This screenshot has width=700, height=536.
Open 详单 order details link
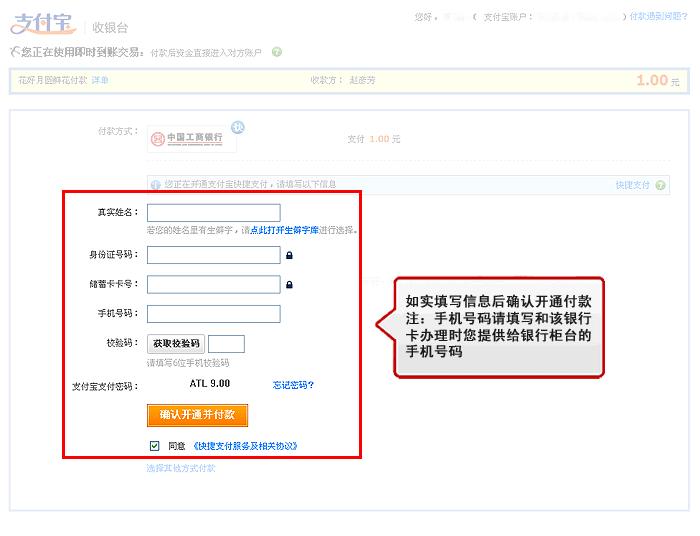[100, 80]
